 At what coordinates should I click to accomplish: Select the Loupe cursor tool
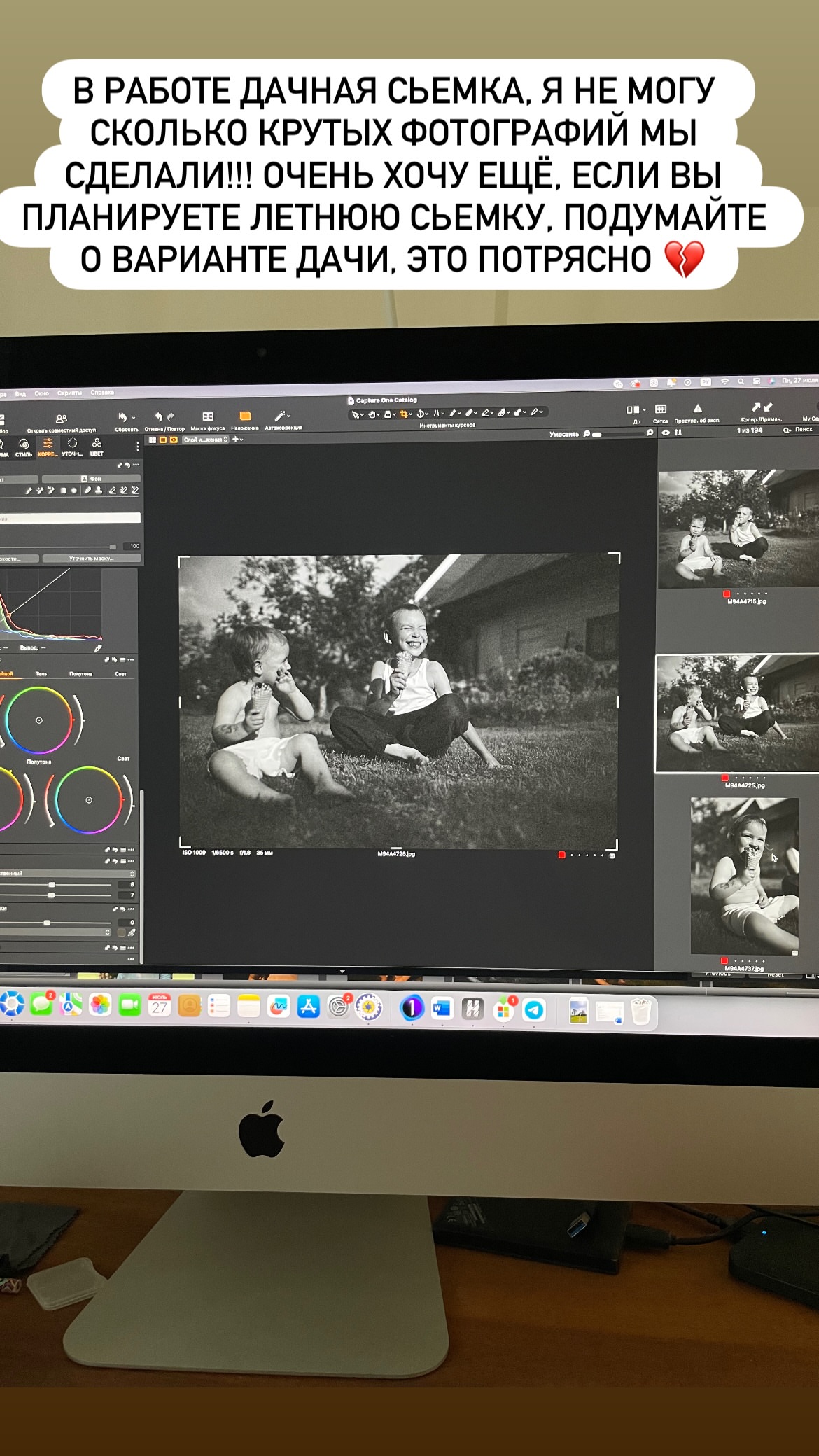pyautogui.click(x=388, y=414)
